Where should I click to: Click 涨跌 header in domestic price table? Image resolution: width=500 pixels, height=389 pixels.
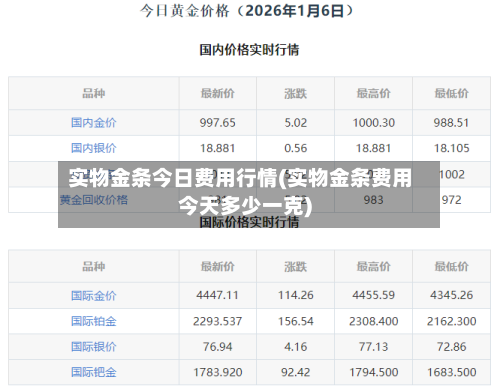point(296,93)
